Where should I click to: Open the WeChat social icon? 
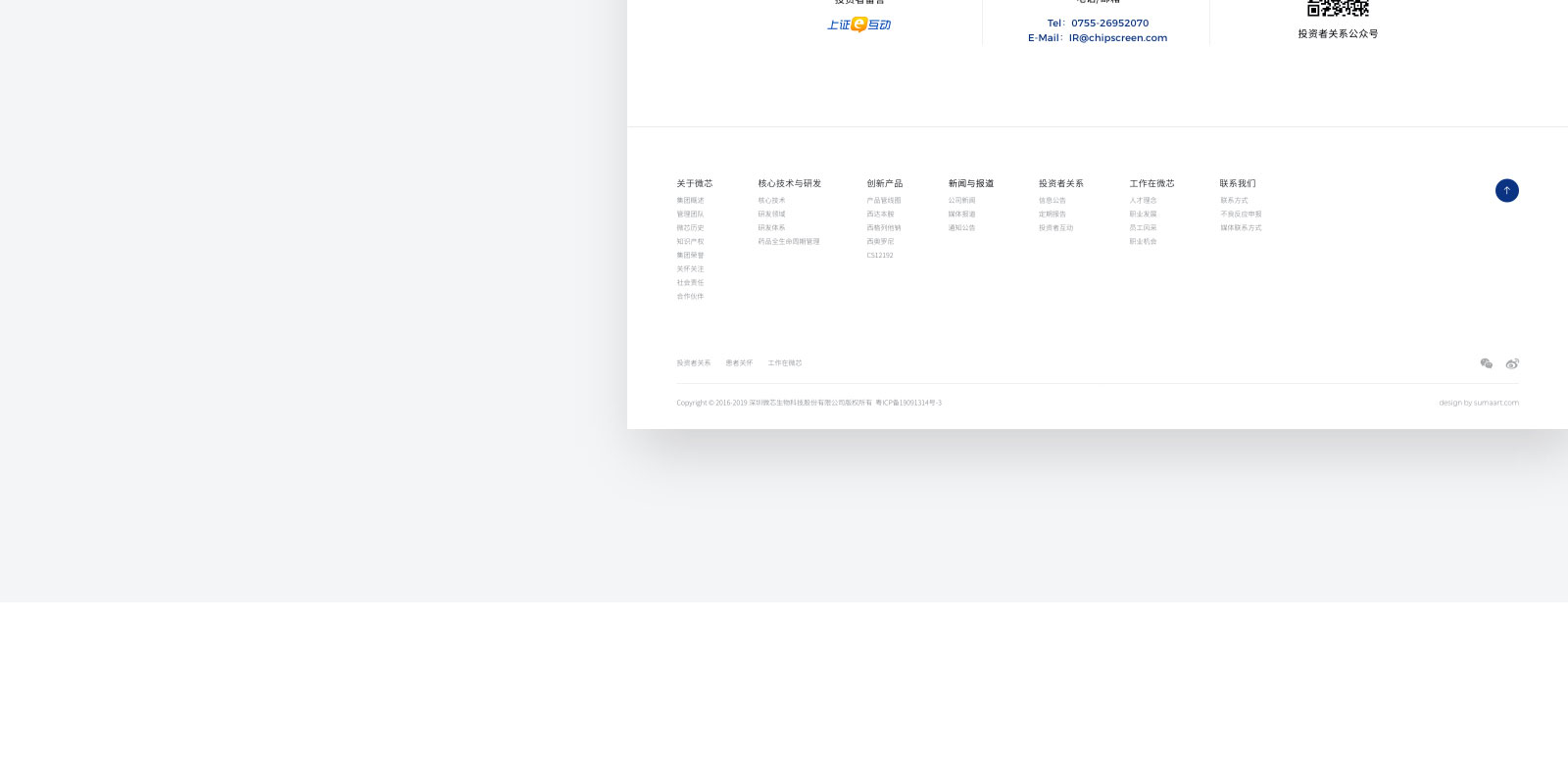1486,363
